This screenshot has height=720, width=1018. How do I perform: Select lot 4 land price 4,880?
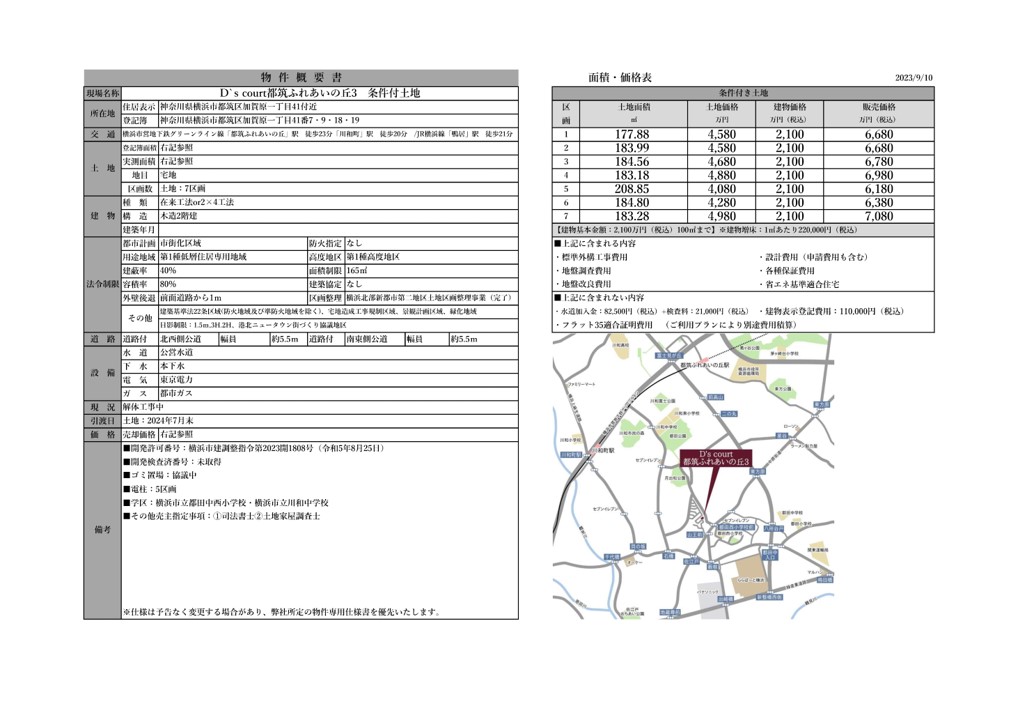[721, 175]
